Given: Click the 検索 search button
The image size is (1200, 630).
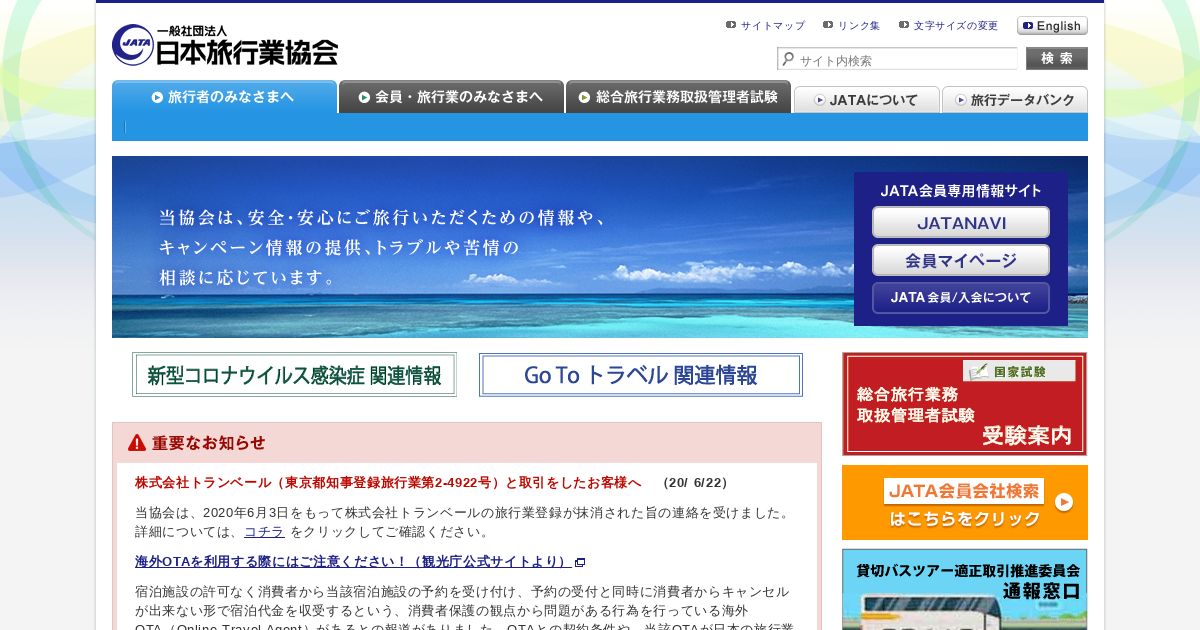Looking at the screenshot, I should (x=1057, y=59).
